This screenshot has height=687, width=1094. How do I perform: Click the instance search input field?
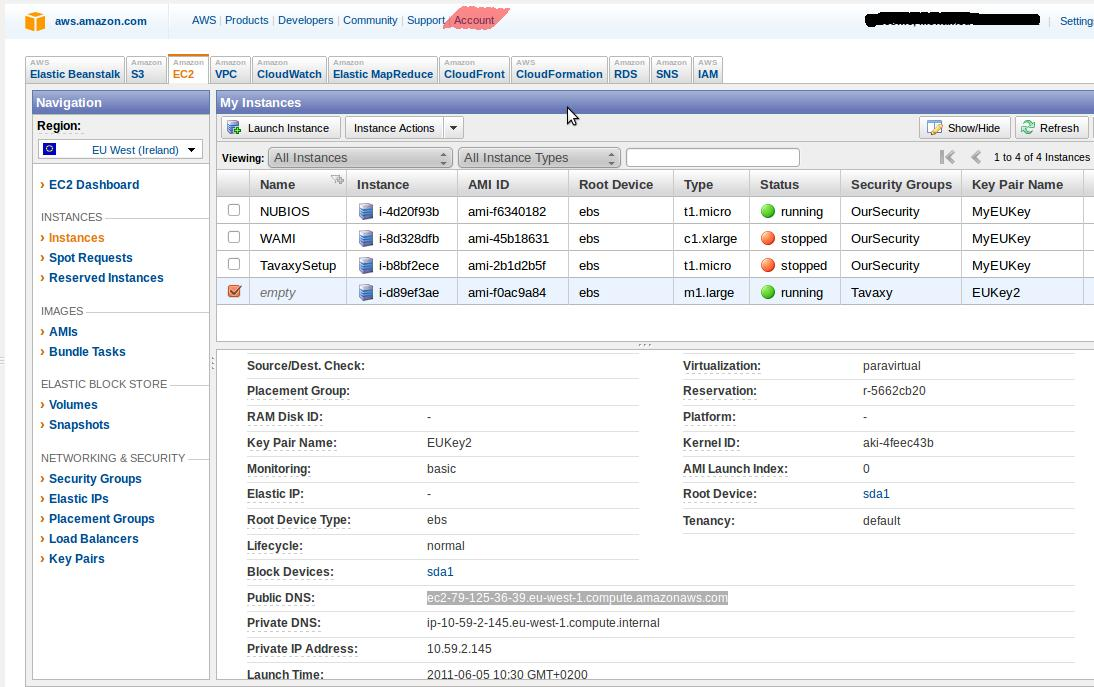coord(713,158)
